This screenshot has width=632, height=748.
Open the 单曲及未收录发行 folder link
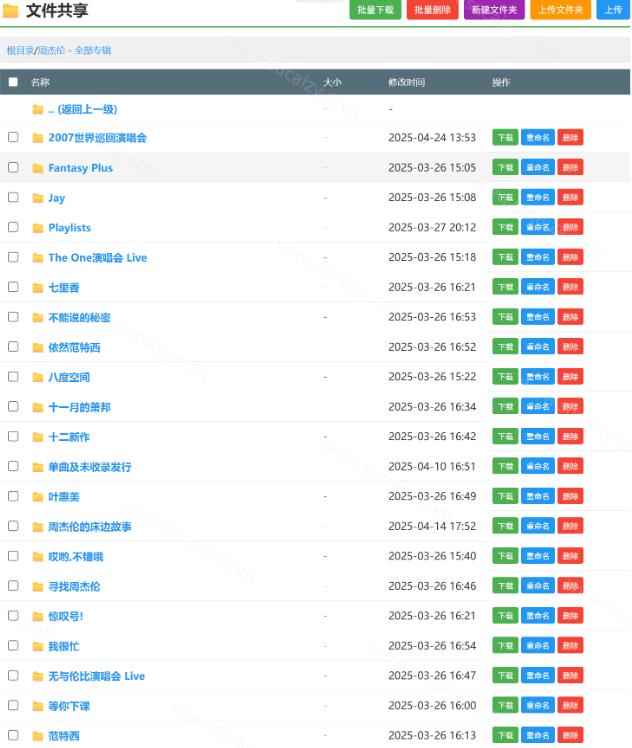click(90, 467)
